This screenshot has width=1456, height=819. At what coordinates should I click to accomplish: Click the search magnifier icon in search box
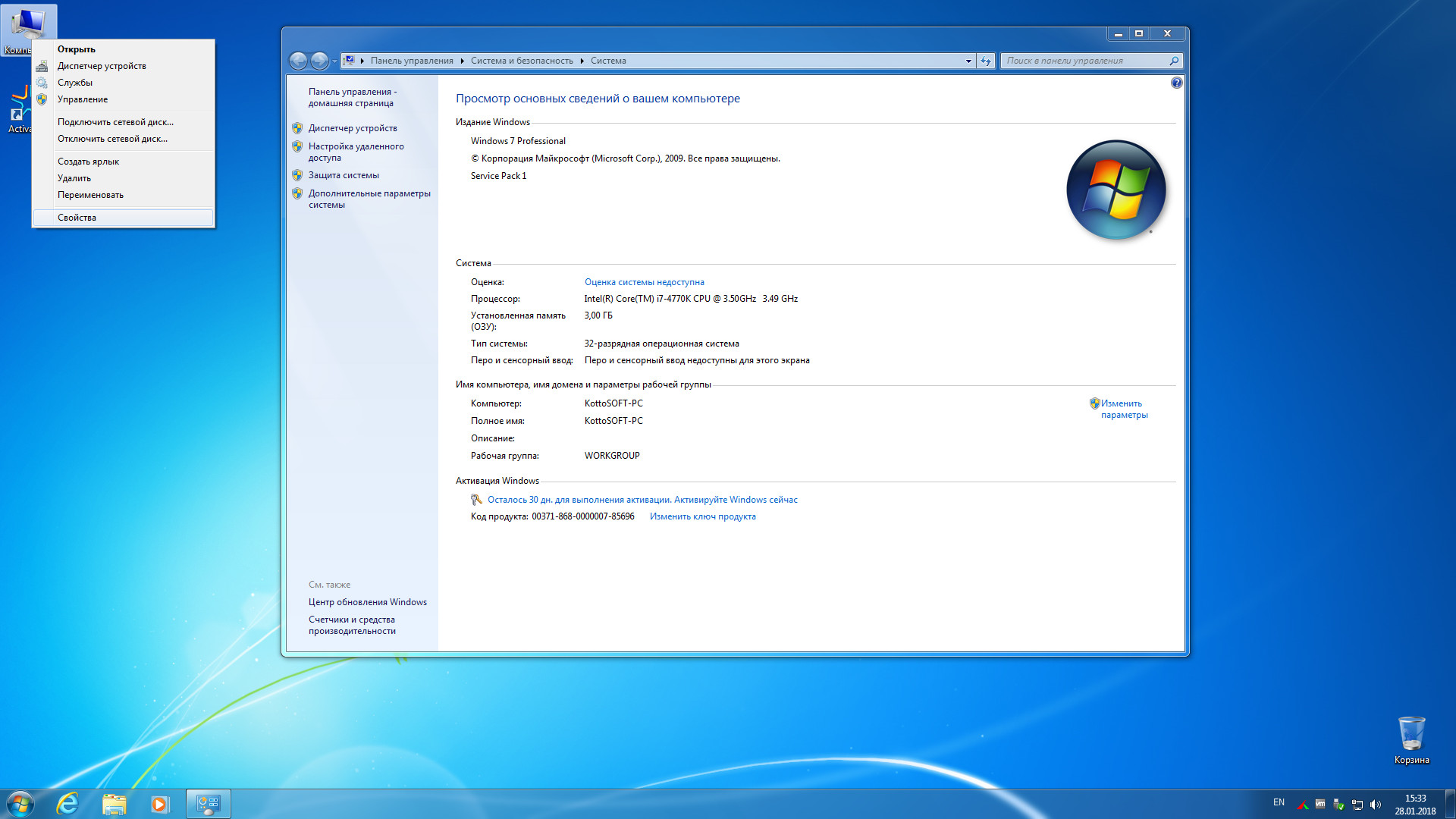tap(1174, 61)
